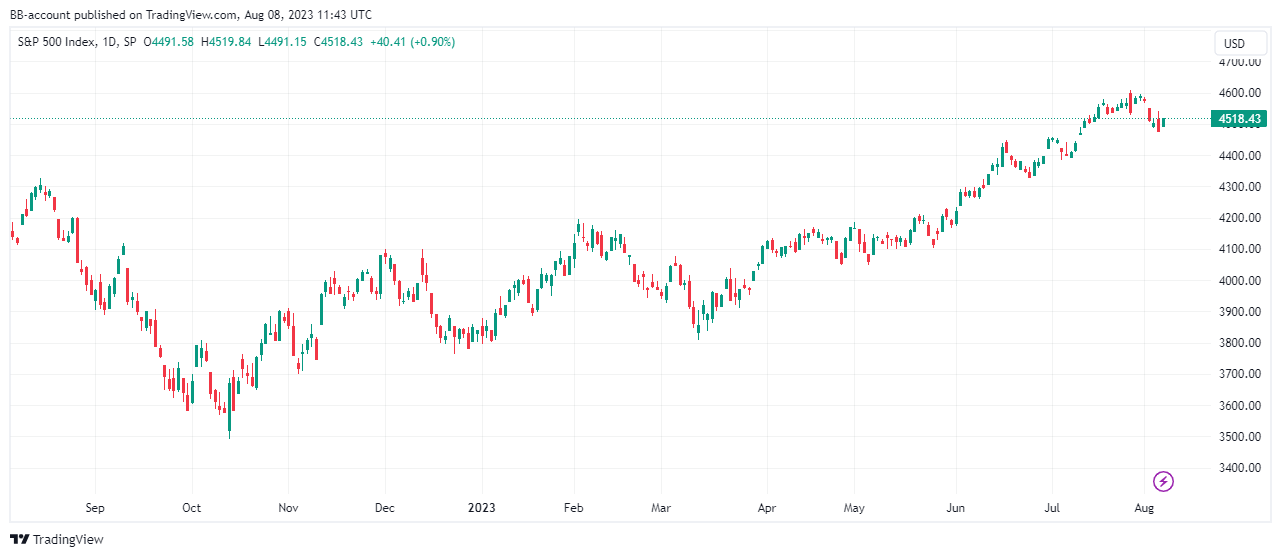This screenshot has width=1281, height=557.
Task: Click the Feb label on time axis
Action: (574, 508)
